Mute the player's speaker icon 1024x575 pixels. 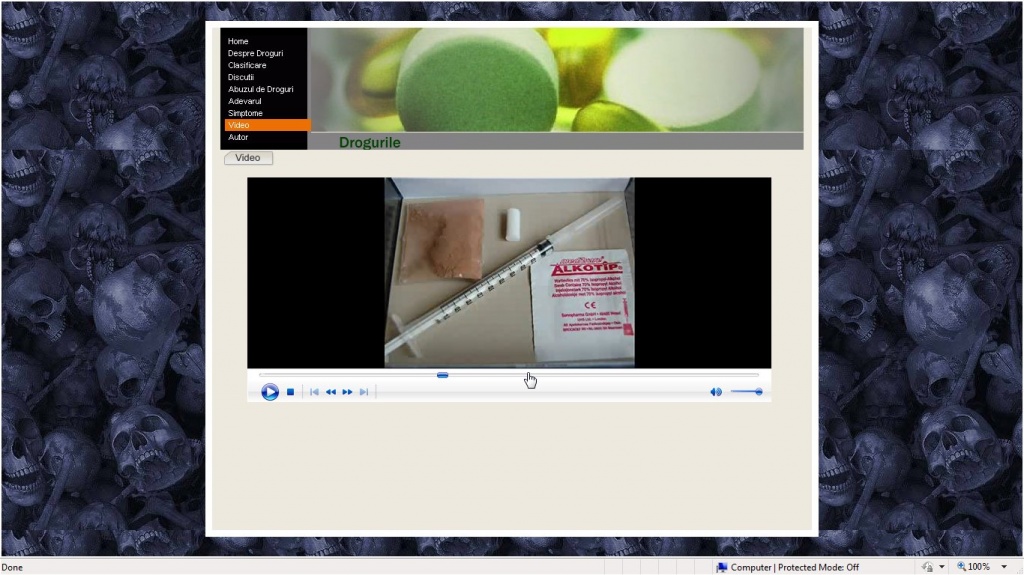(x=715, y=392)
